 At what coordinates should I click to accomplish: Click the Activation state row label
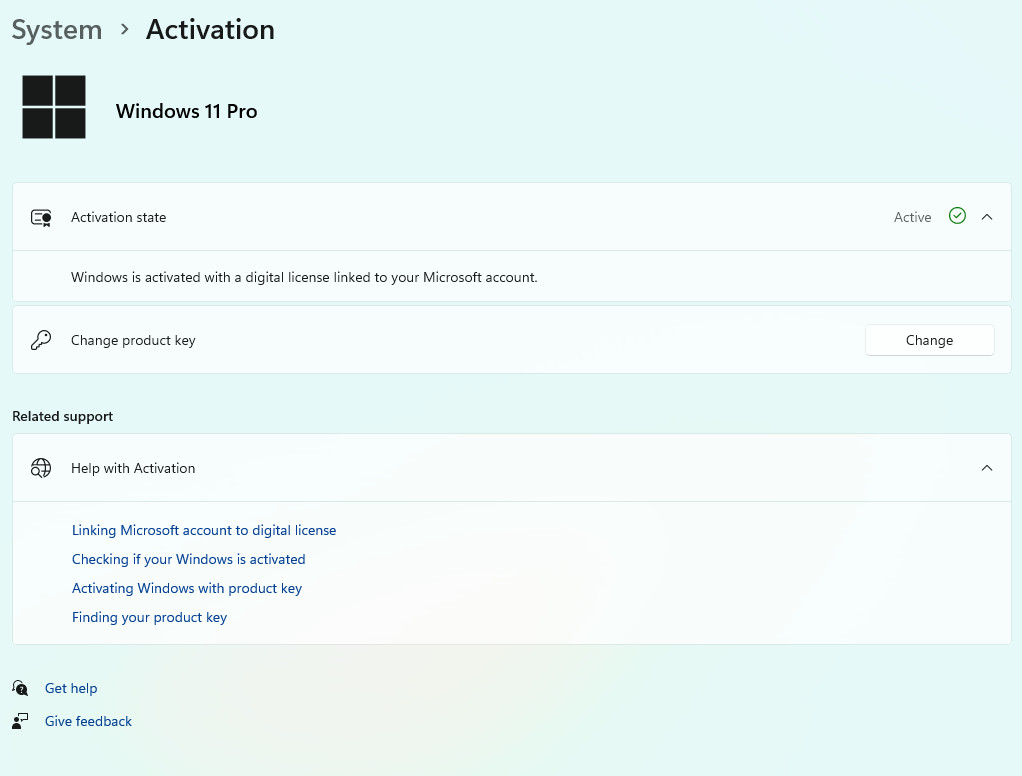click(119, 218)
